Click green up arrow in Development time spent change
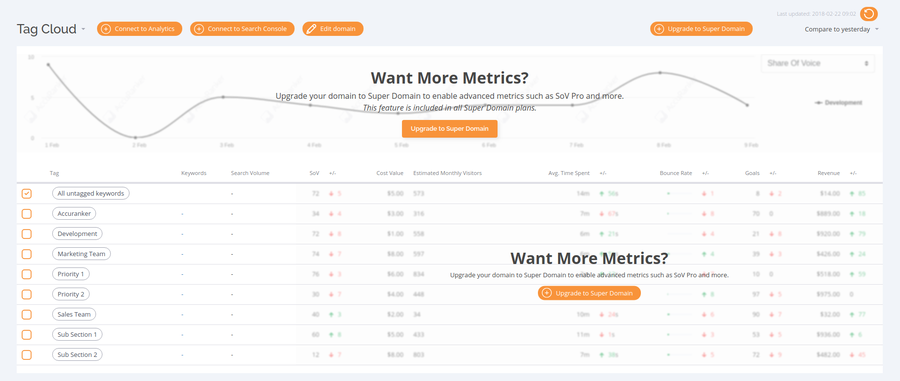 pyautogui.click(x=602, y=234)
